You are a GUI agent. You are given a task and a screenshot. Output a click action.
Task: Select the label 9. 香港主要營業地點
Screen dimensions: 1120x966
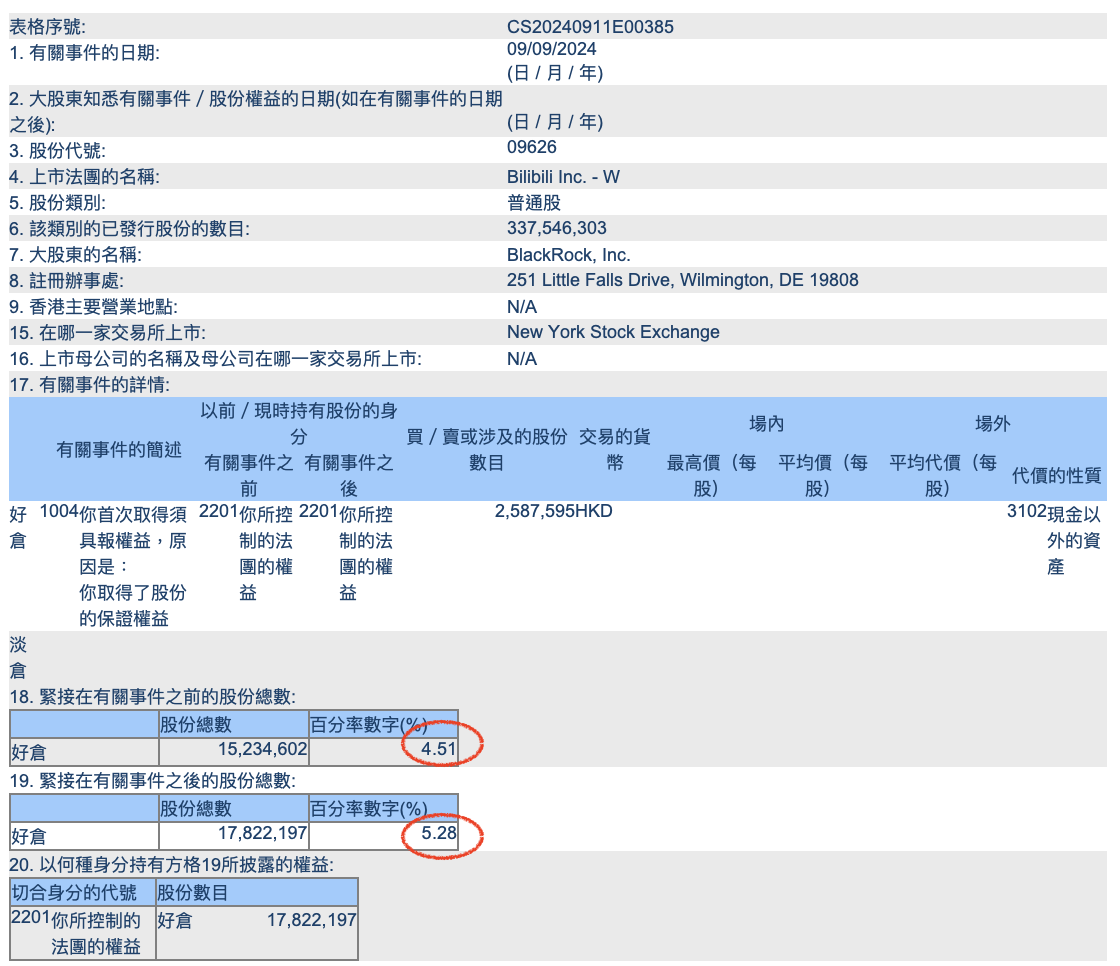[x=94, y=307]
